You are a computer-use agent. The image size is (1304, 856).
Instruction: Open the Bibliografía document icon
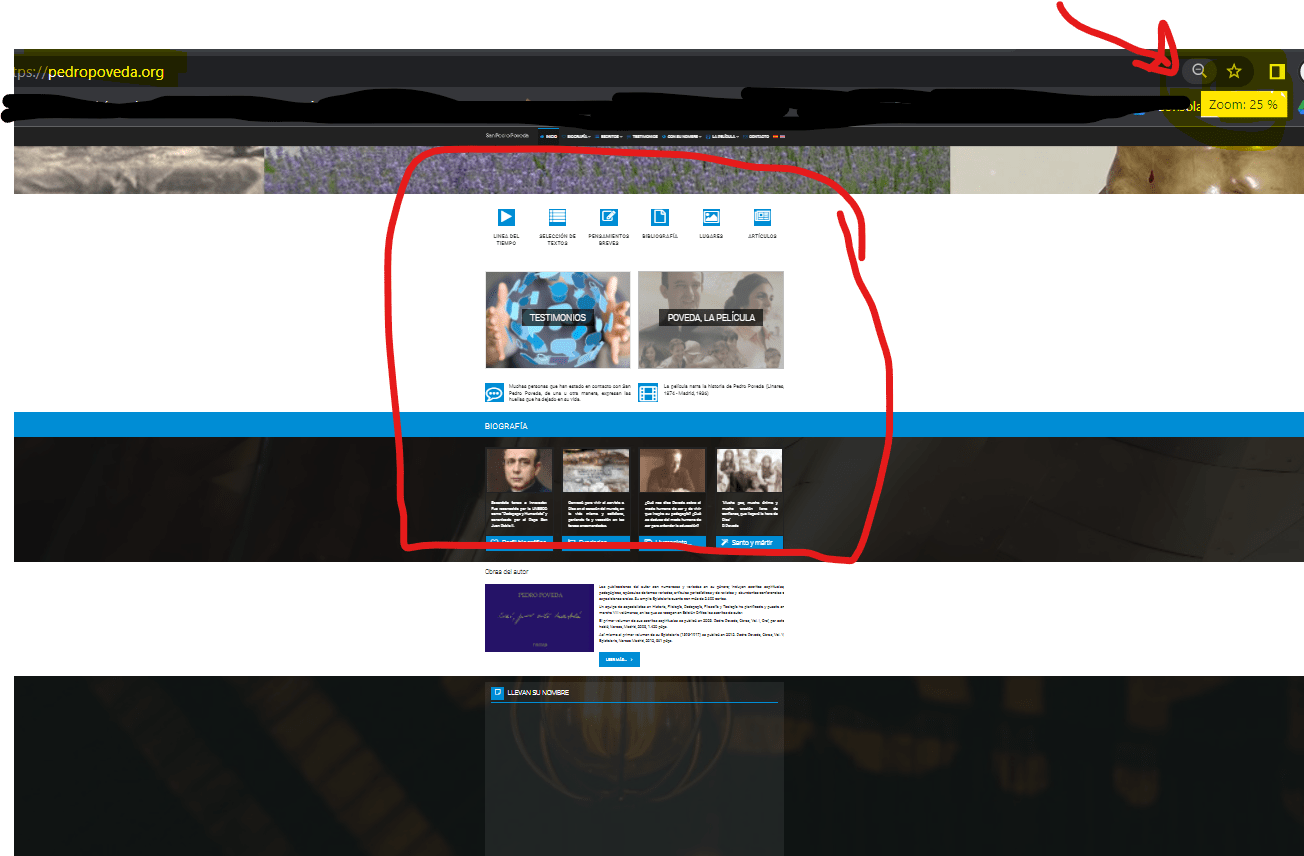[x=659, y=217]
